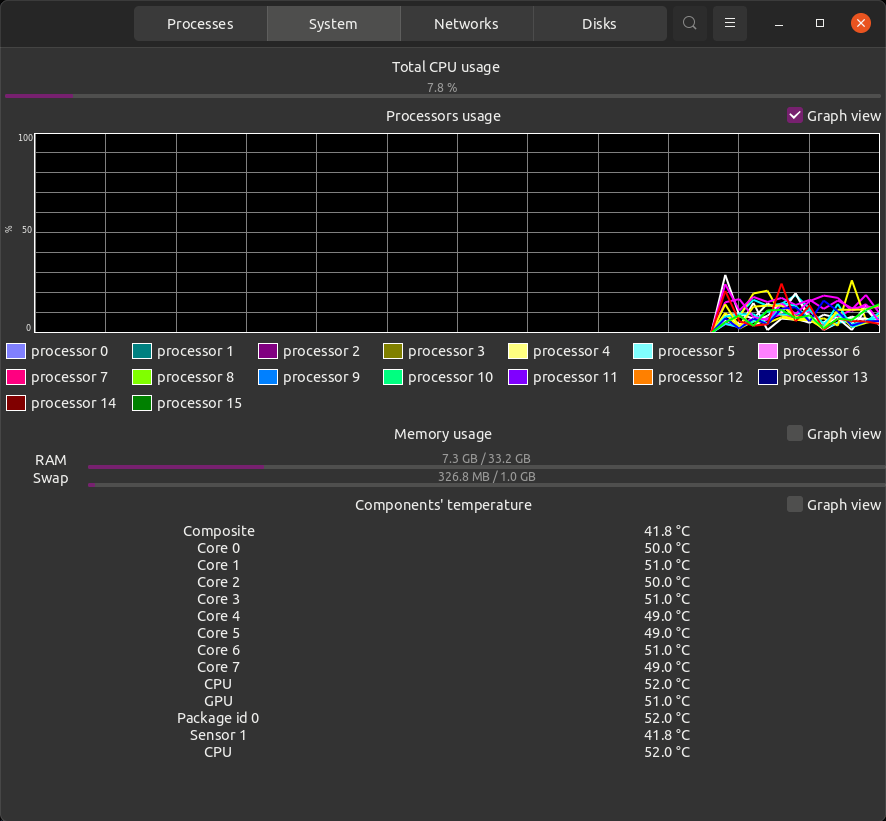Minimize the system monitor window
Viewport: 886px width, 821px height.
779,24
